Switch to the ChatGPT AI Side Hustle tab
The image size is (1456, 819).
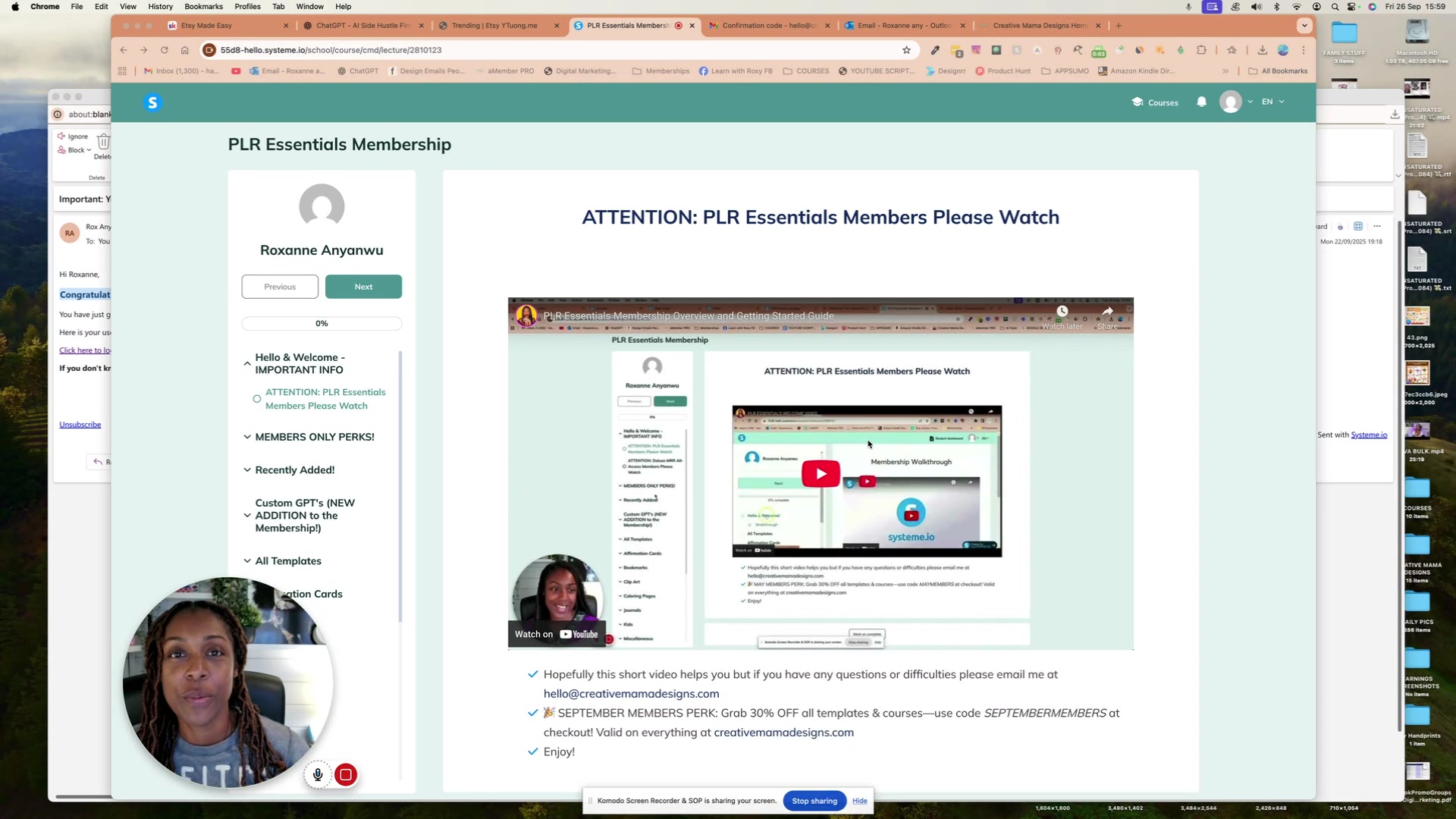click(363, 26)
